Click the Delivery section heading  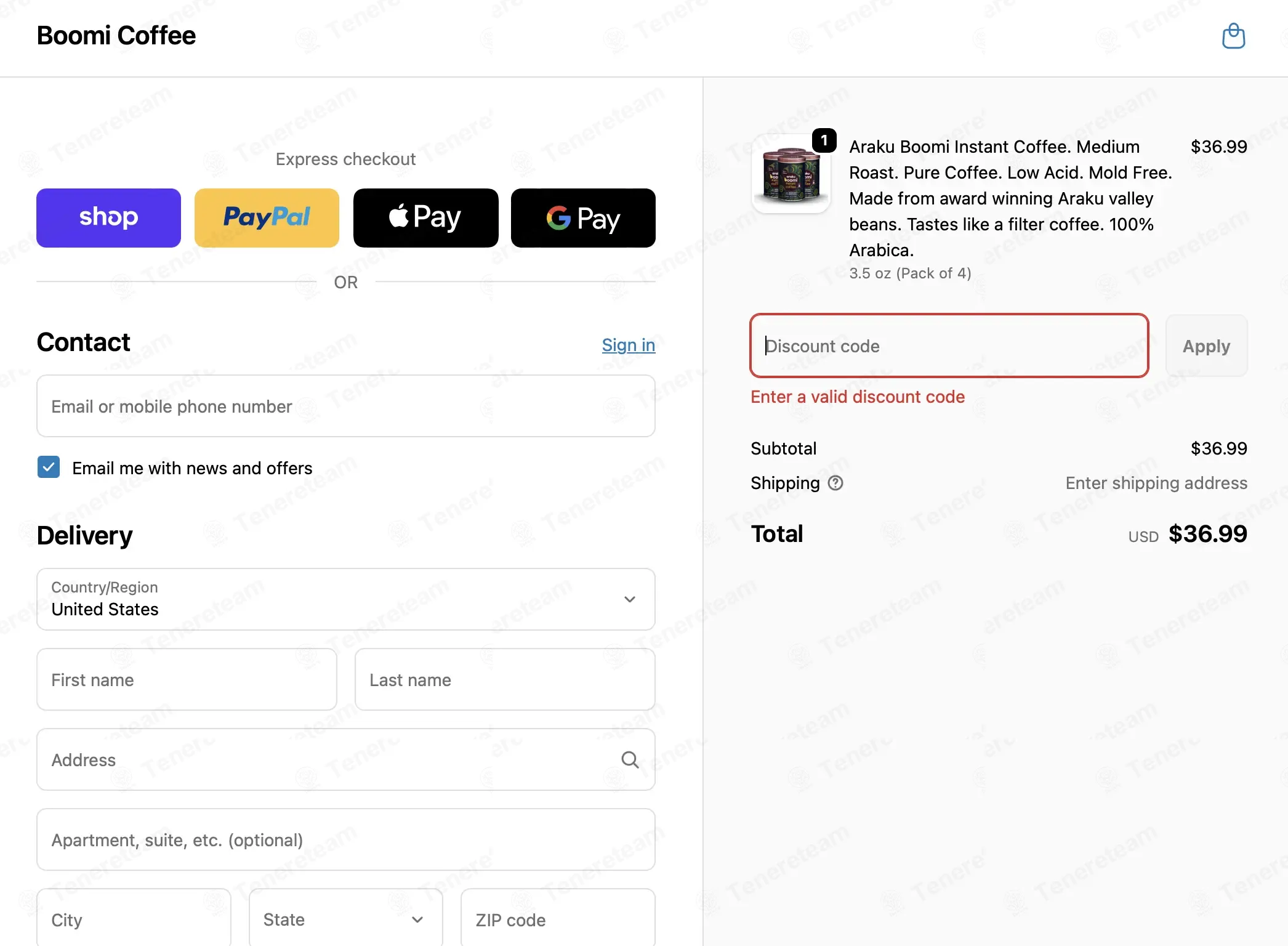click(x=84, y=535)
